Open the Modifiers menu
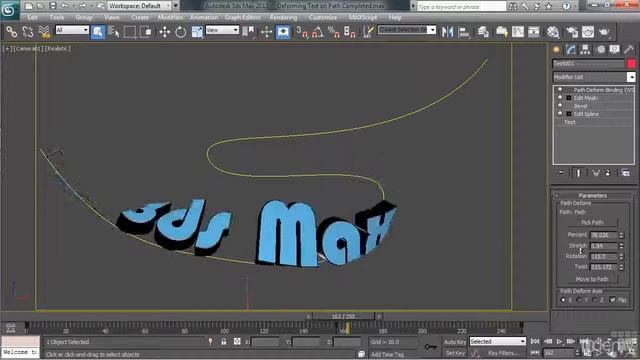The width and height of the screenshot is (640, 360). [x=170, y=18]
